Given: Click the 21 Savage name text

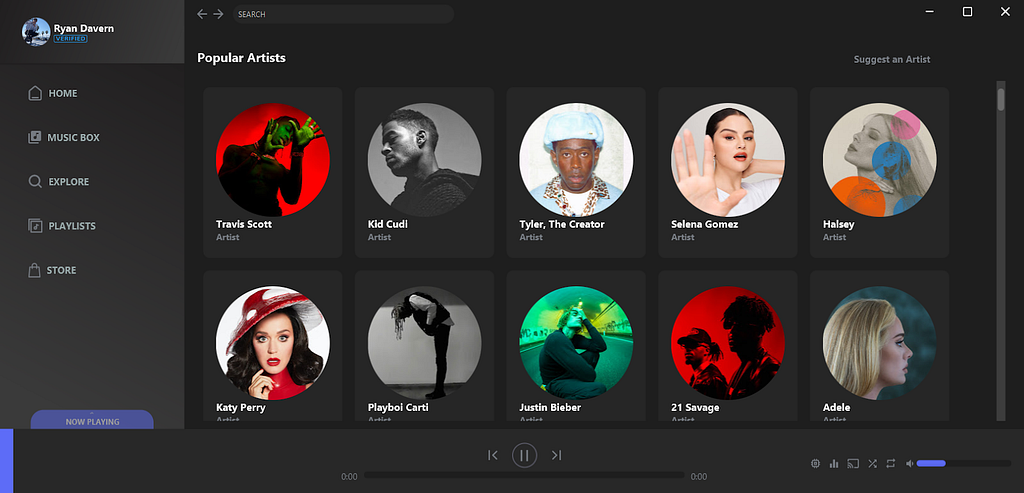Looking at the screenshot, I should point(696,407).
